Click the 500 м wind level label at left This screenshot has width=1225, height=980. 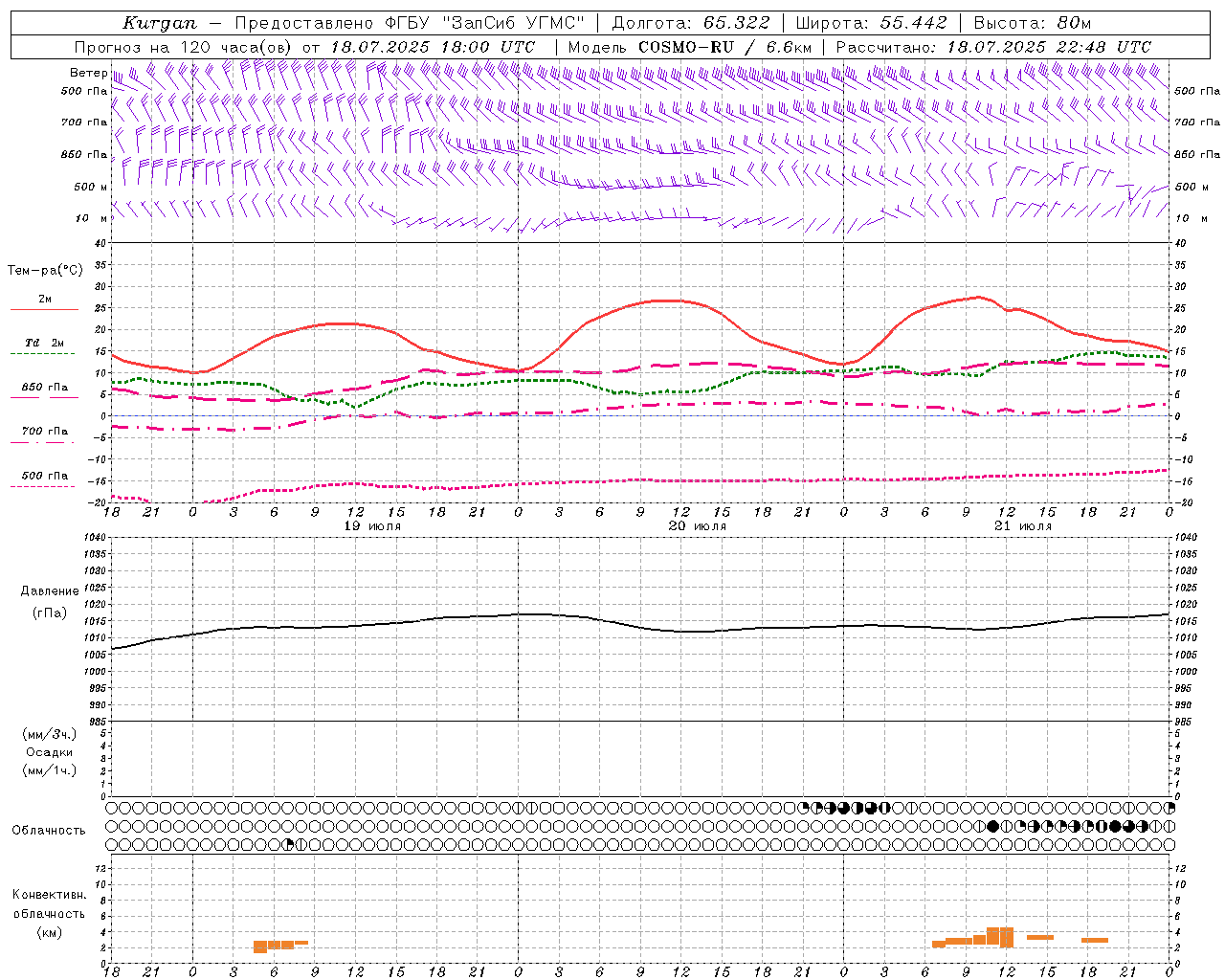coord(90,187)
